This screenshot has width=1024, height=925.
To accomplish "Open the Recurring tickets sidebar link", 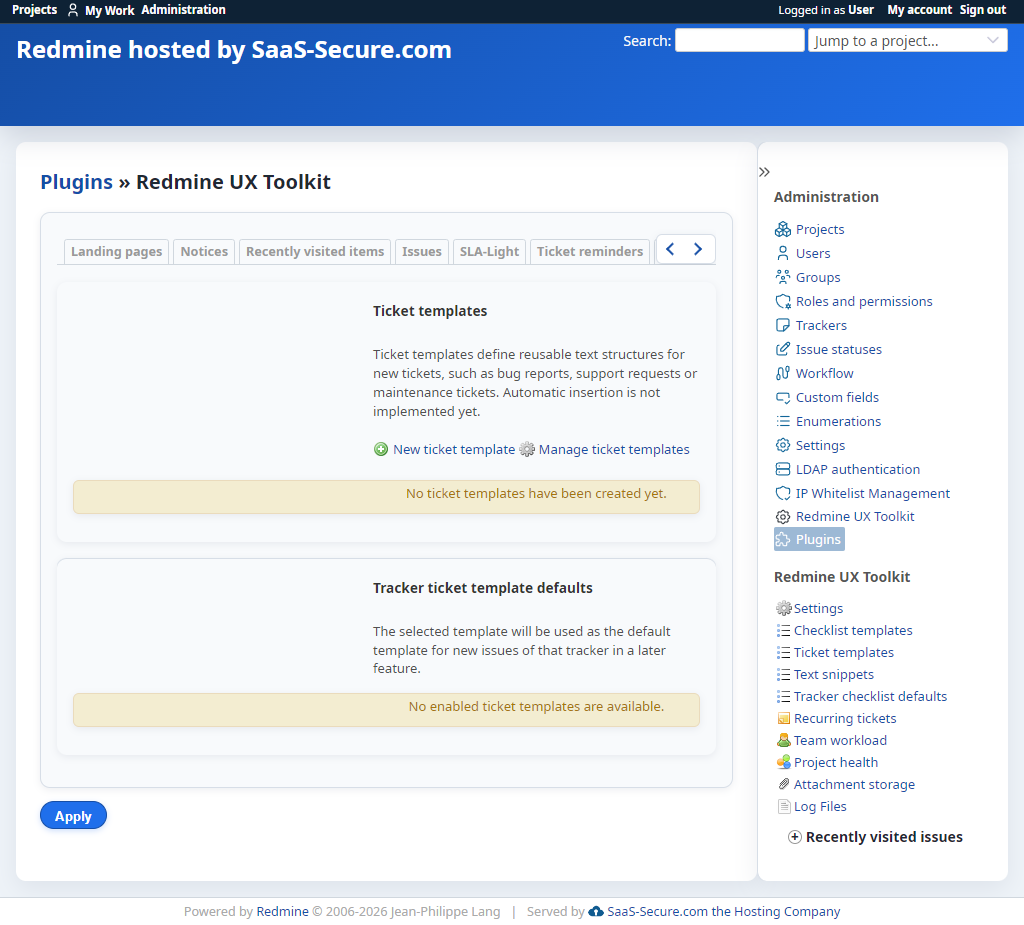I will coord(845,719).
